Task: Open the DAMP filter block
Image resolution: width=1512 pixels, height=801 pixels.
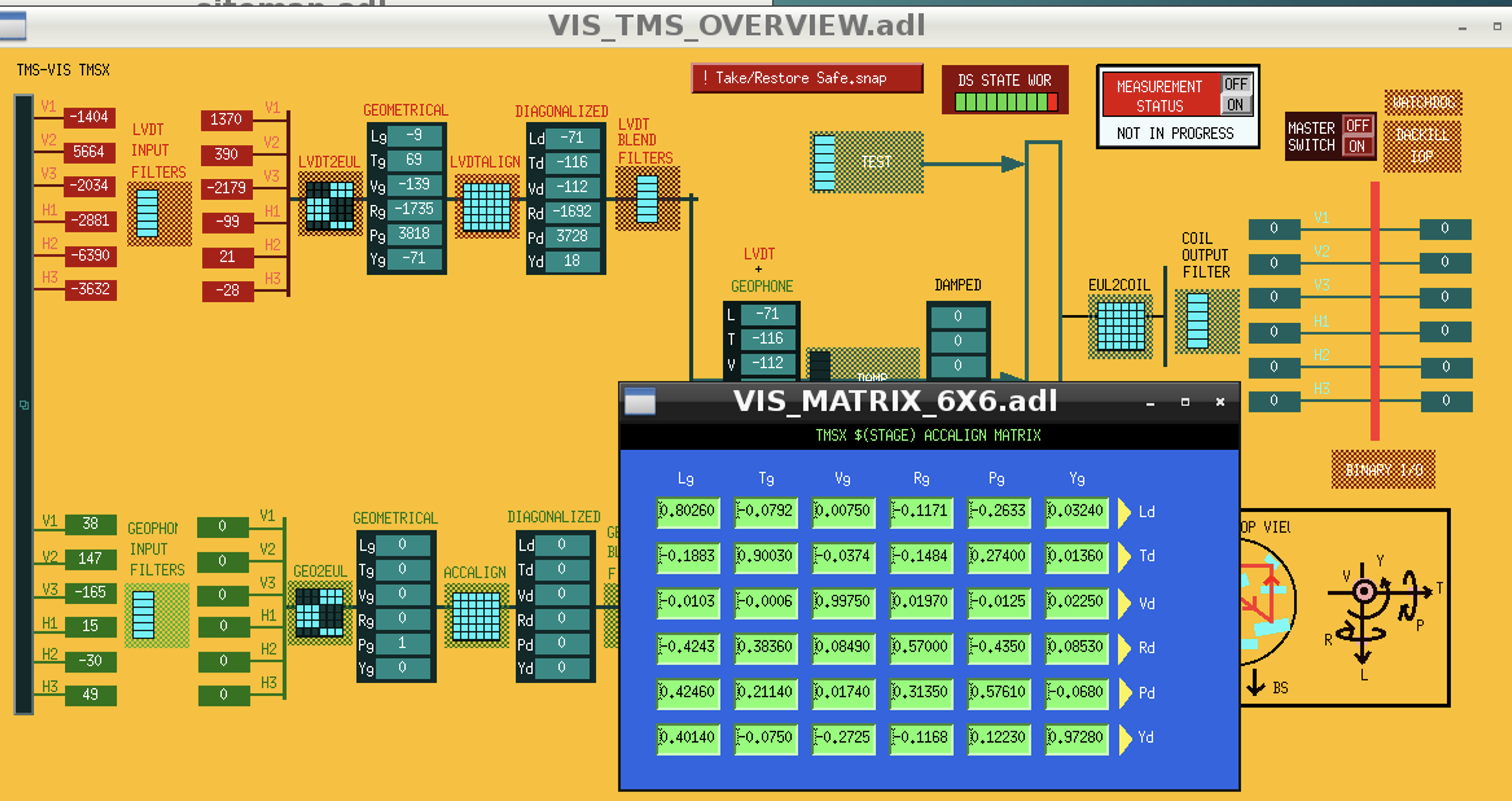Action: point(863,365)
